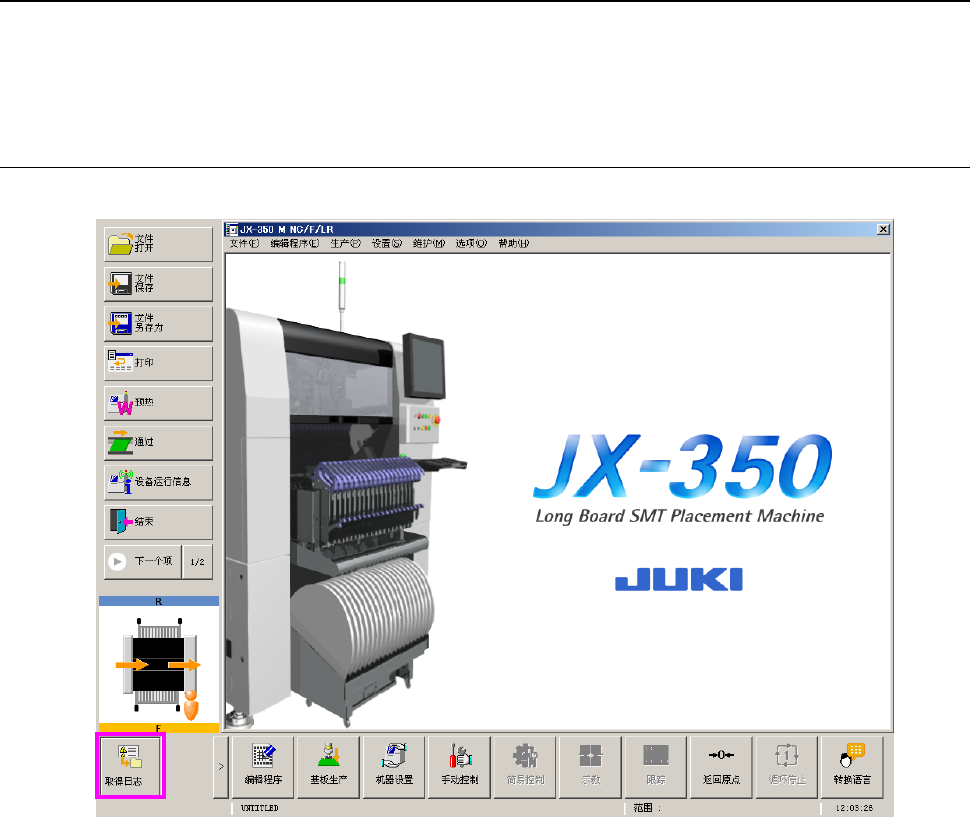The height and width of the screenshot is (817, 970).
Task: Select the UNTITLED status bar text
Action: coord(260,808)
